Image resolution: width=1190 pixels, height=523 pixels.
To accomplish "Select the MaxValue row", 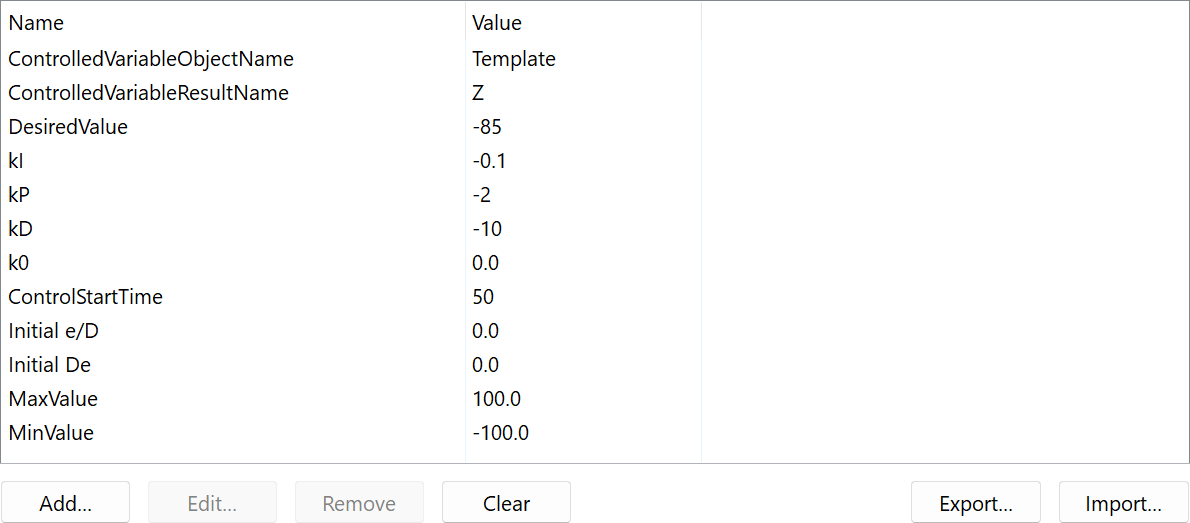I will pos(53,399).
